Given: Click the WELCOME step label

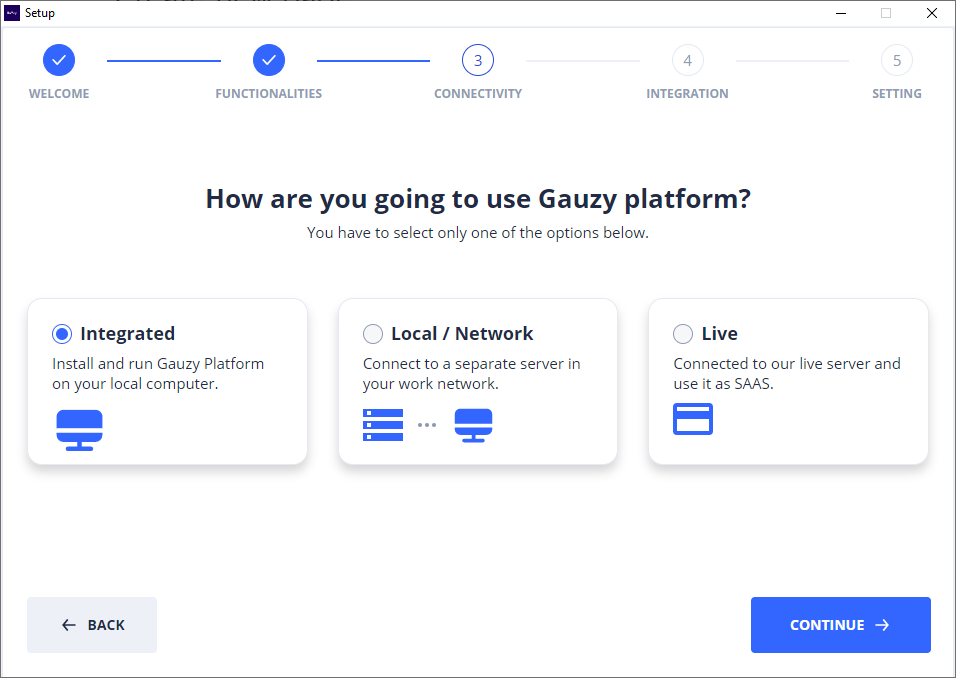Looking at the screenshot, I should [59, 94].
